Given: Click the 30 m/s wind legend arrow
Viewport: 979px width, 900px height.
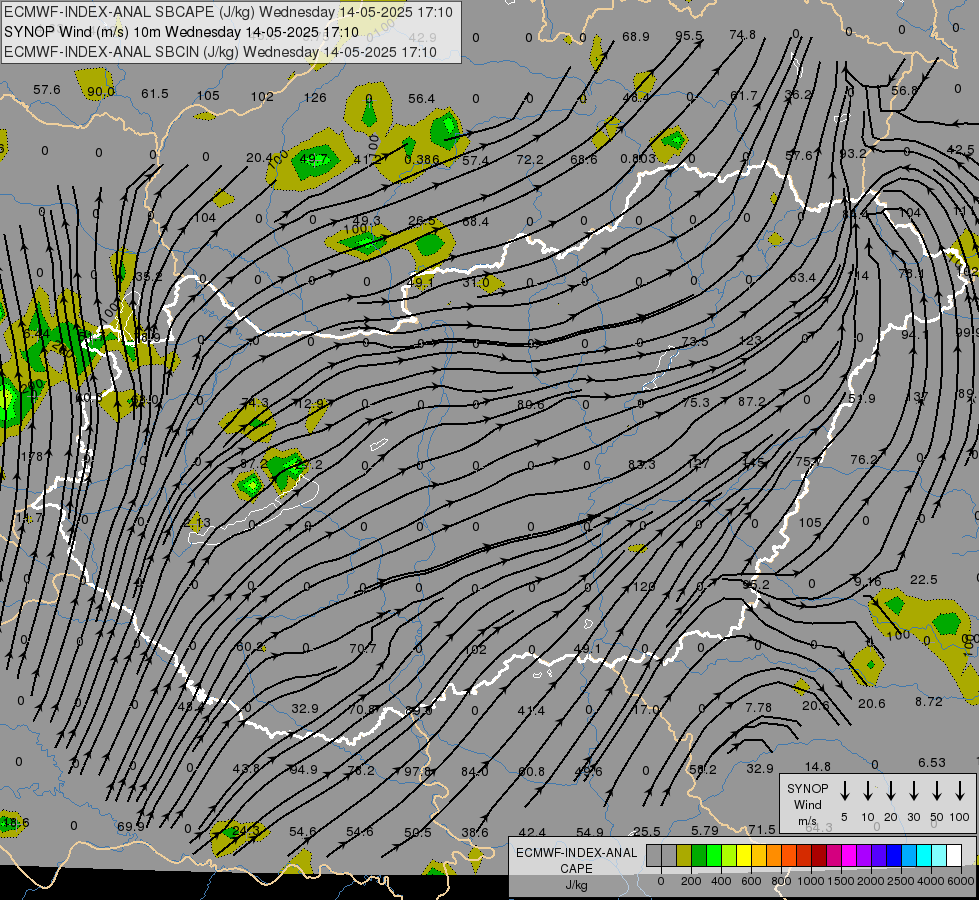Looking at the screenshot, I should pyautogui.click(x=913, y=790).
